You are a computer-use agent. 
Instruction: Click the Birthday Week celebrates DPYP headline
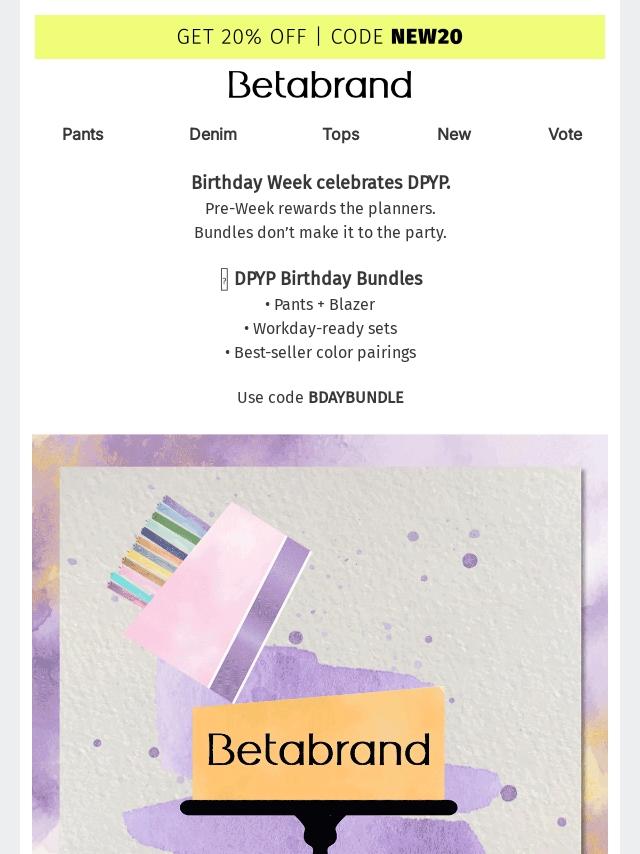tap(320, 183)
